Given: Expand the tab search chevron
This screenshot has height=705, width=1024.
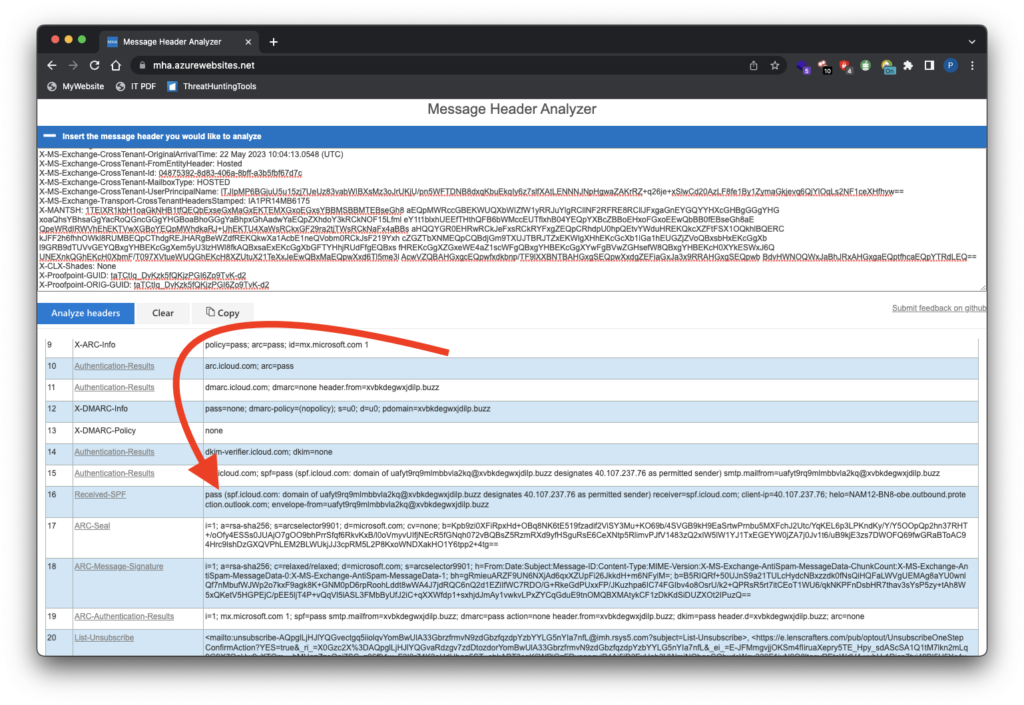Looking at the screenshot, I should tap(971, 42).
